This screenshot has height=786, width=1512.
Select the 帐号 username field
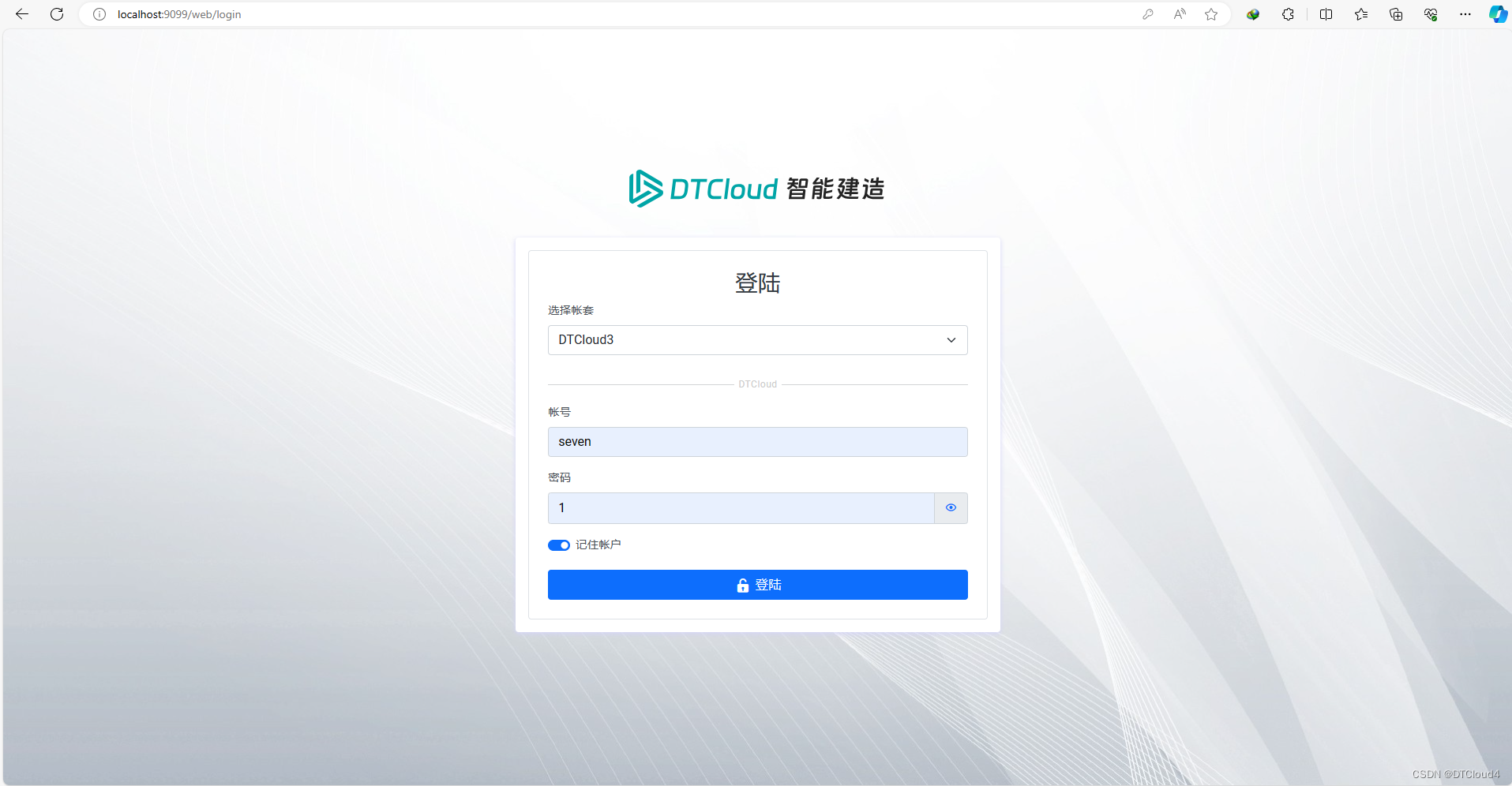tap(757, 441)
